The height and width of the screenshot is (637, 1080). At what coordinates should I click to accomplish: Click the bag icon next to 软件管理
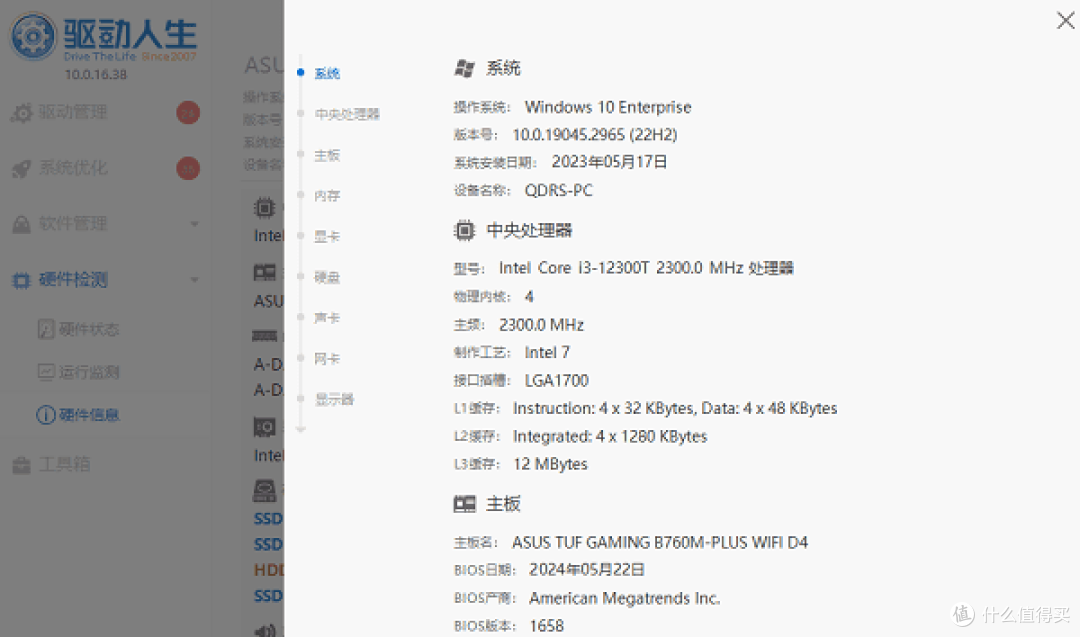pos(22,224)
